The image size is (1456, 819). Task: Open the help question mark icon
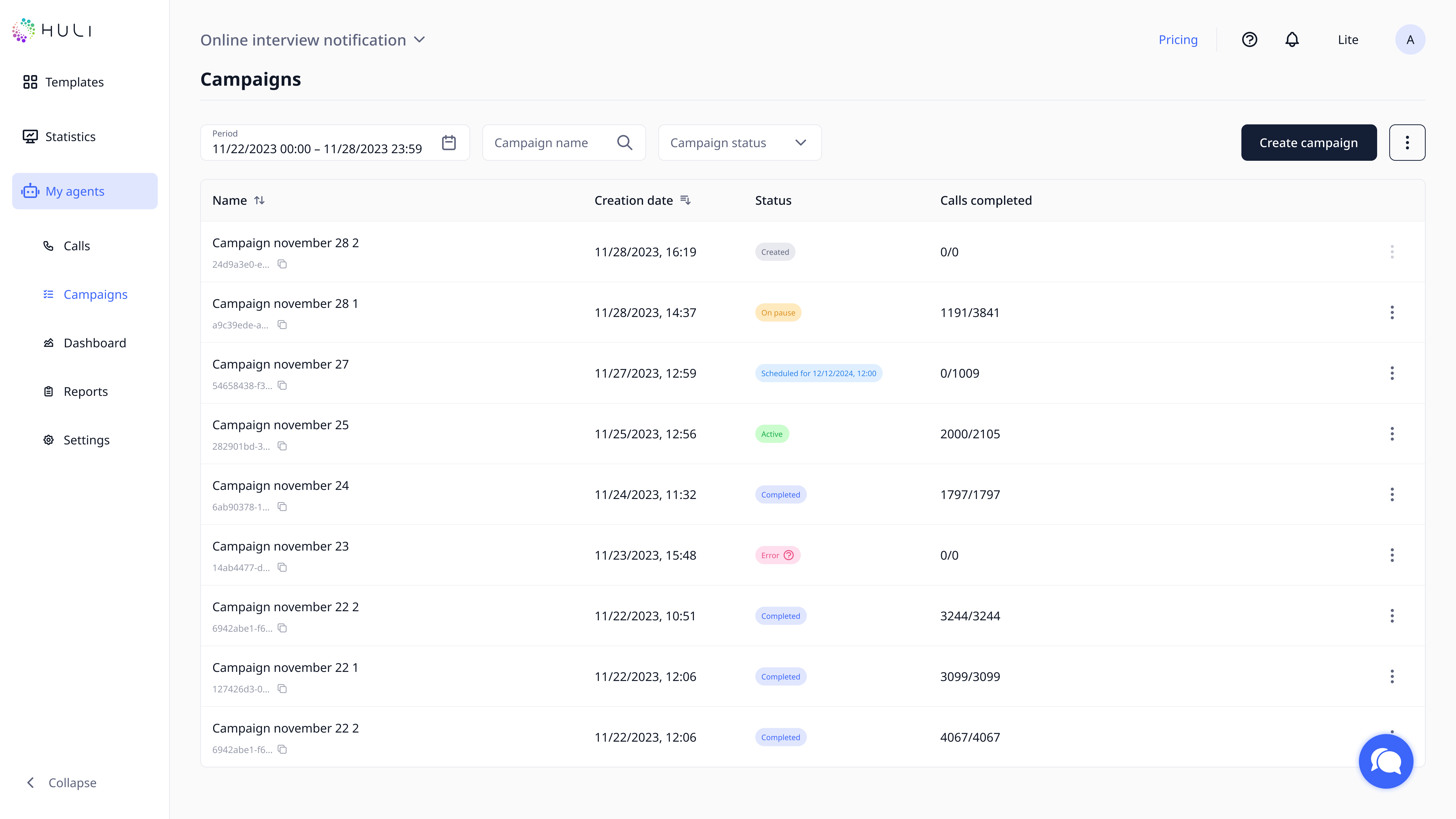click(x=1249, y=40)
